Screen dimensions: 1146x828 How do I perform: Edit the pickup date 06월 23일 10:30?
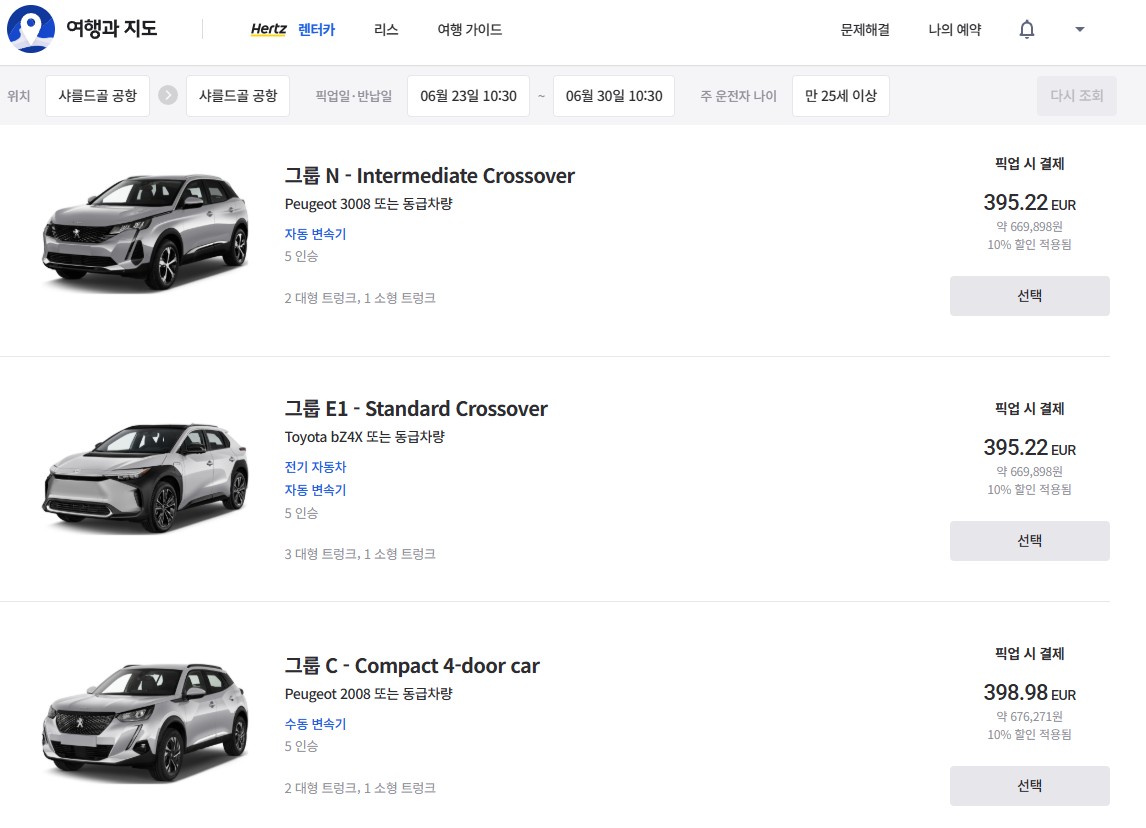pyautogui.click(x=468, y=96)
